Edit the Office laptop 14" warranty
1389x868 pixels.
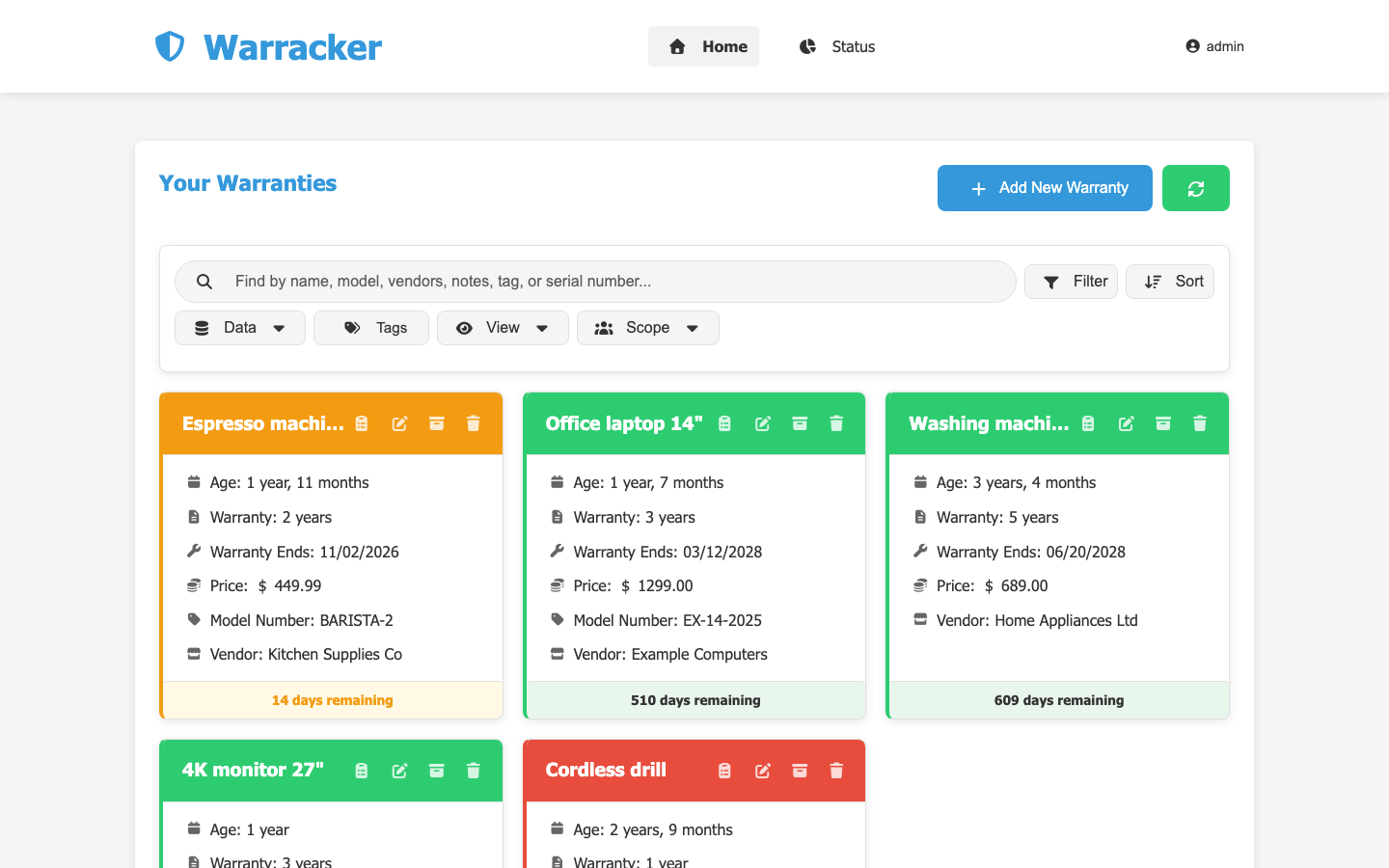click(x=763, y=423)
